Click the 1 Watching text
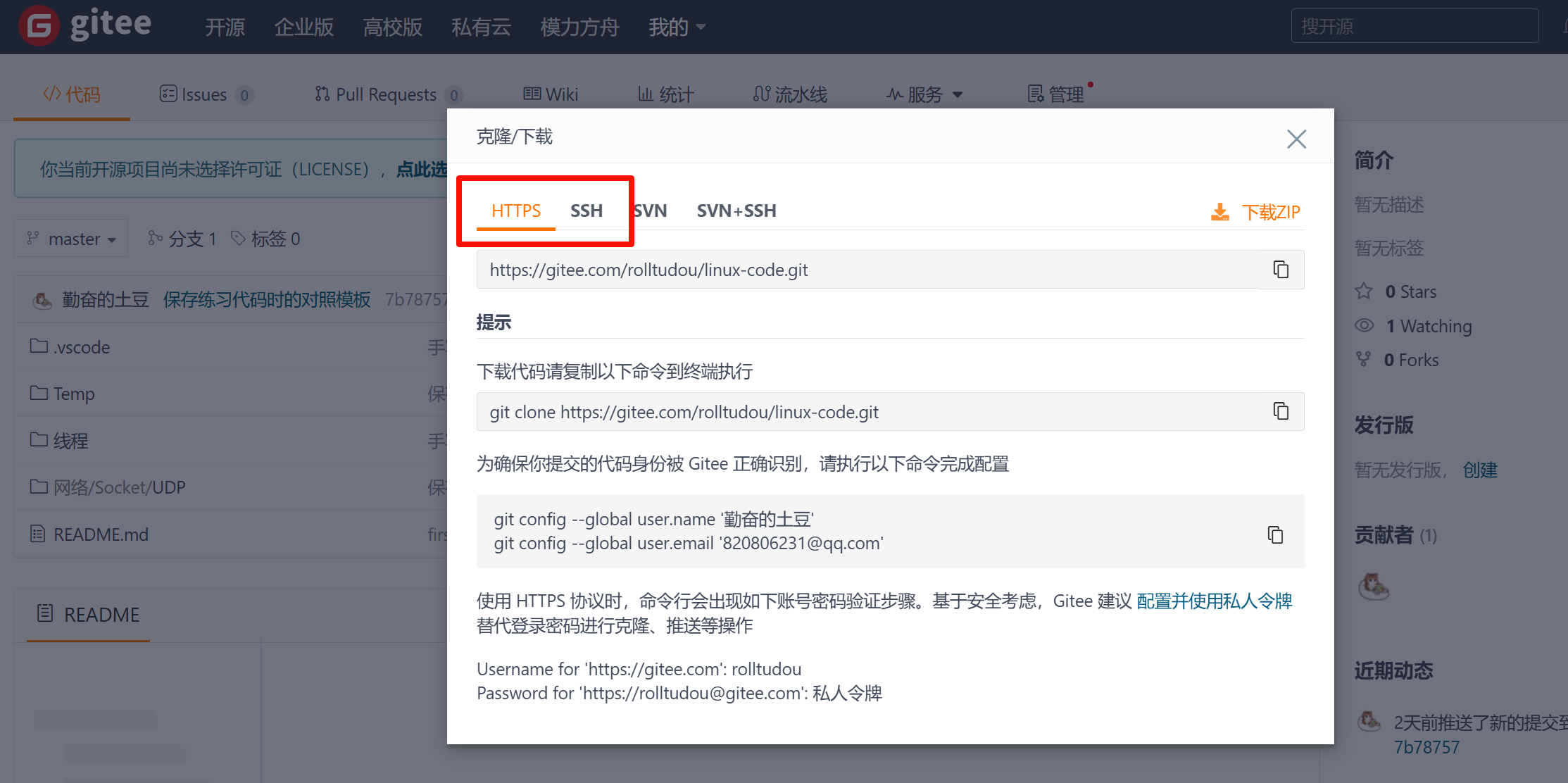 coord(1429,326)
